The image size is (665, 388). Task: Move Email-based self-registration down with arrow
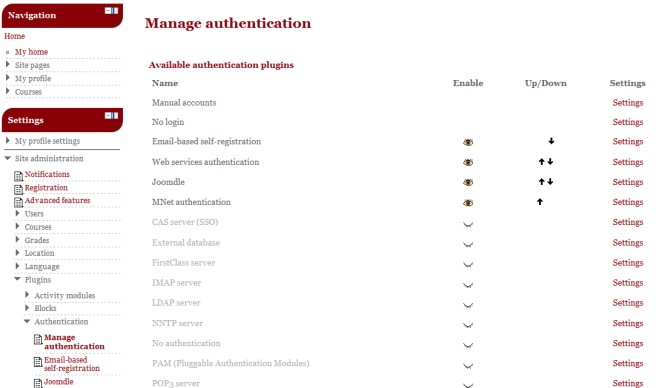(x=551, y=141)
